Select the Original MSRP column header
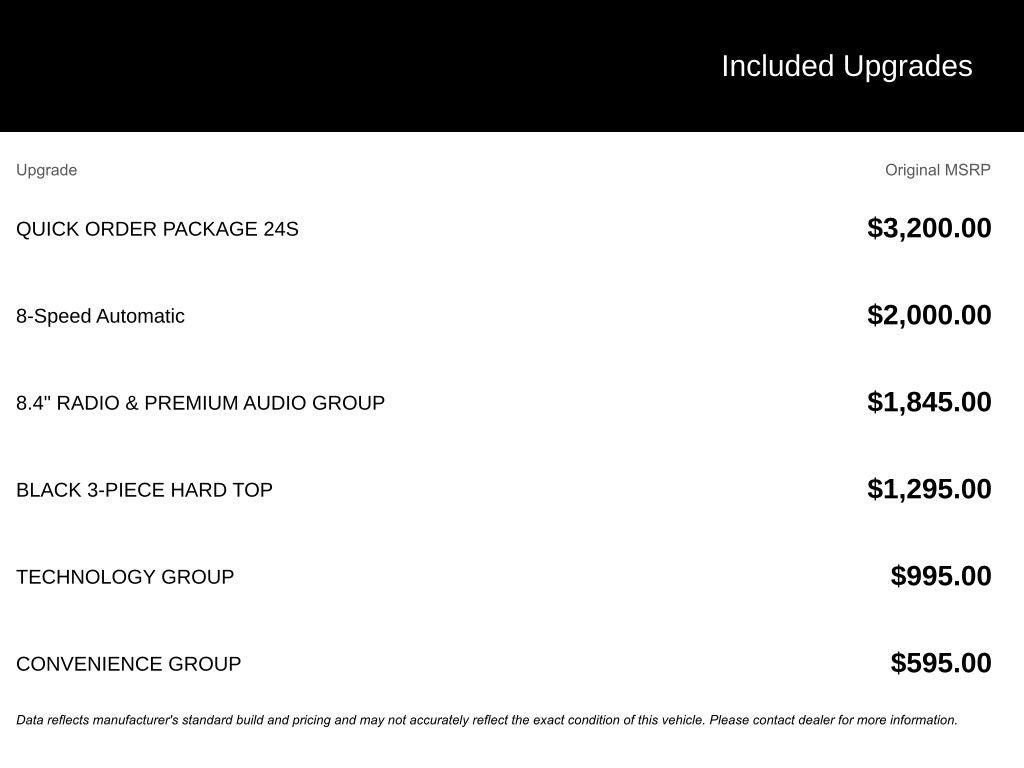Screen dimensions: 1024x768 937,170
